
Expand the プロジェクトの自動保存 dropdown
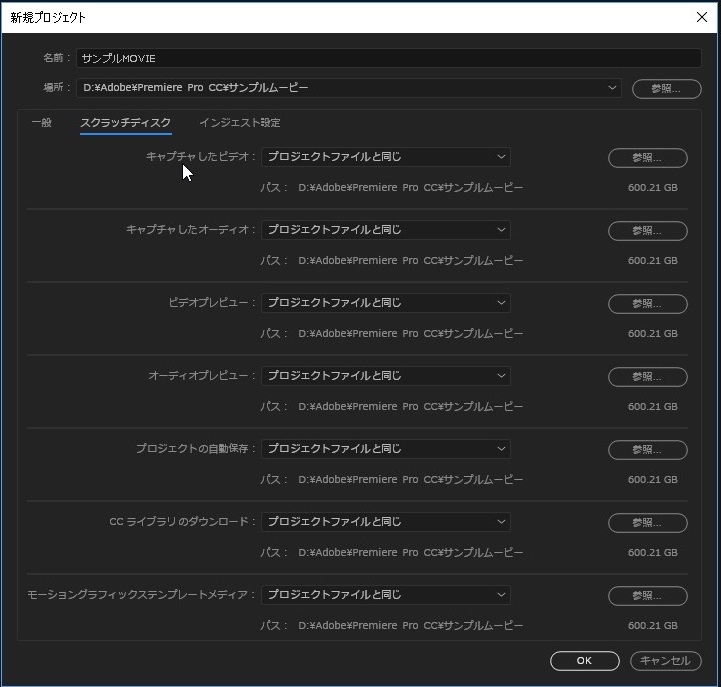point(385,449)
